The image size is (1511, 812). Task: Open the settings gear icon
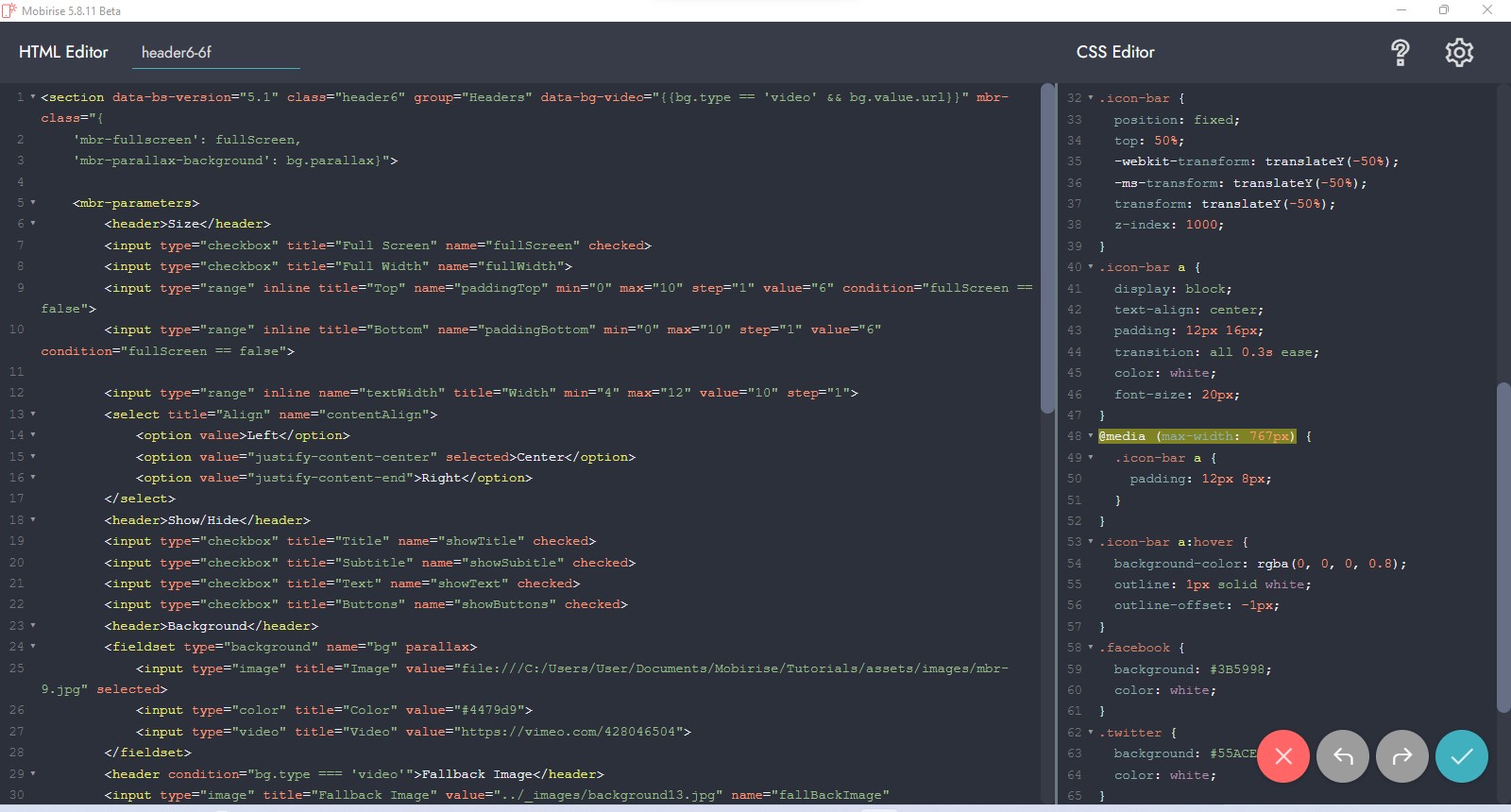click(x=1459, y=53)
